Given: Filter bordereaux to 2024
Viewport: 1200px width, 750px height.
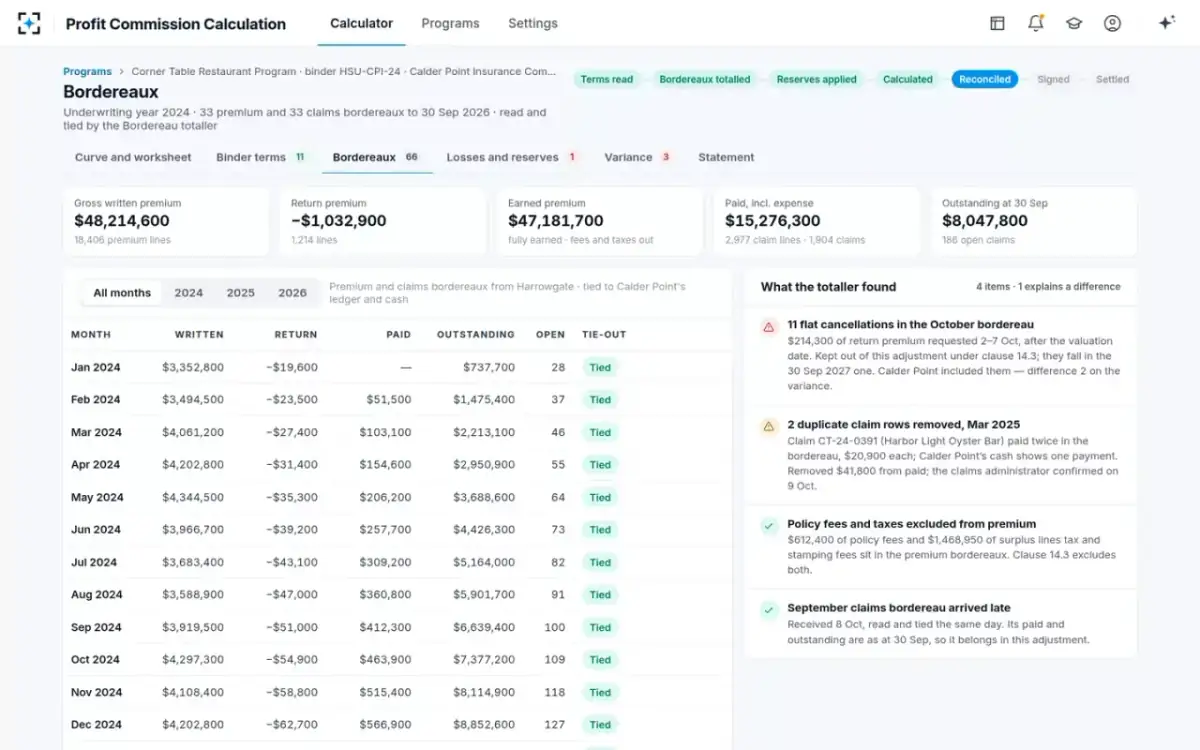Looking at the screenshot, I should [189, 293].
